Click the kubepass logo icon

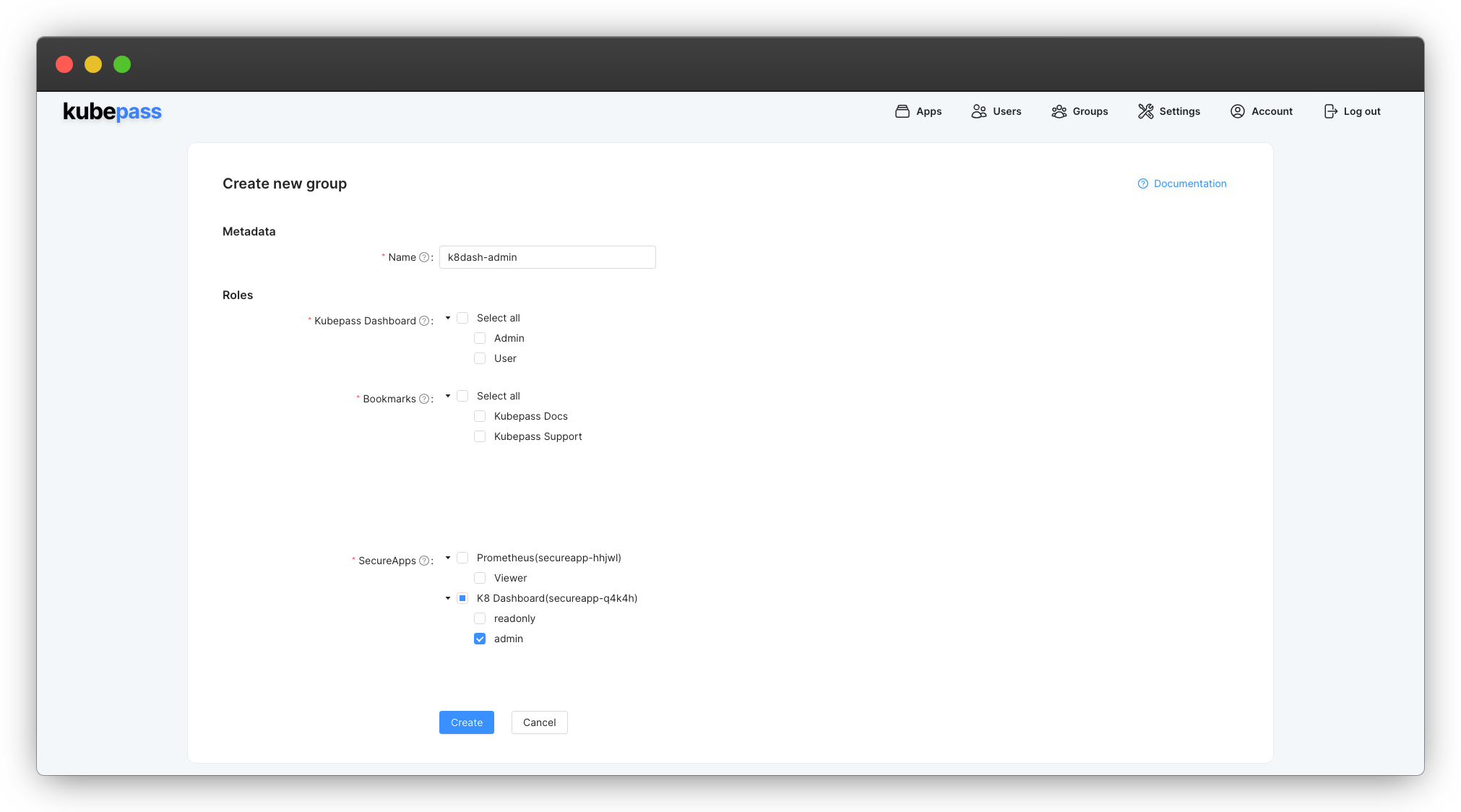tap(112, 111)
